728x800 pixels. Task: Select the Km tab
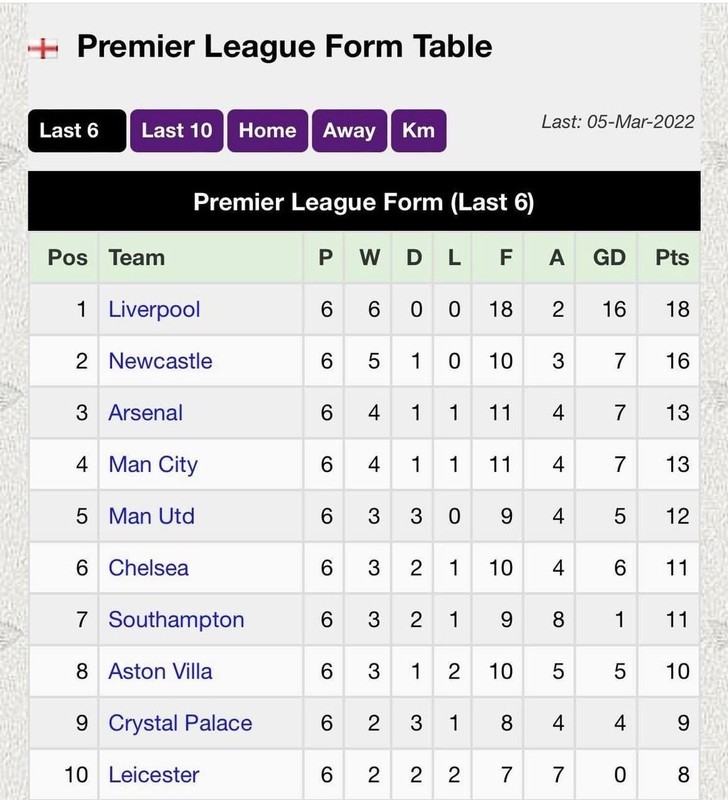419,131
